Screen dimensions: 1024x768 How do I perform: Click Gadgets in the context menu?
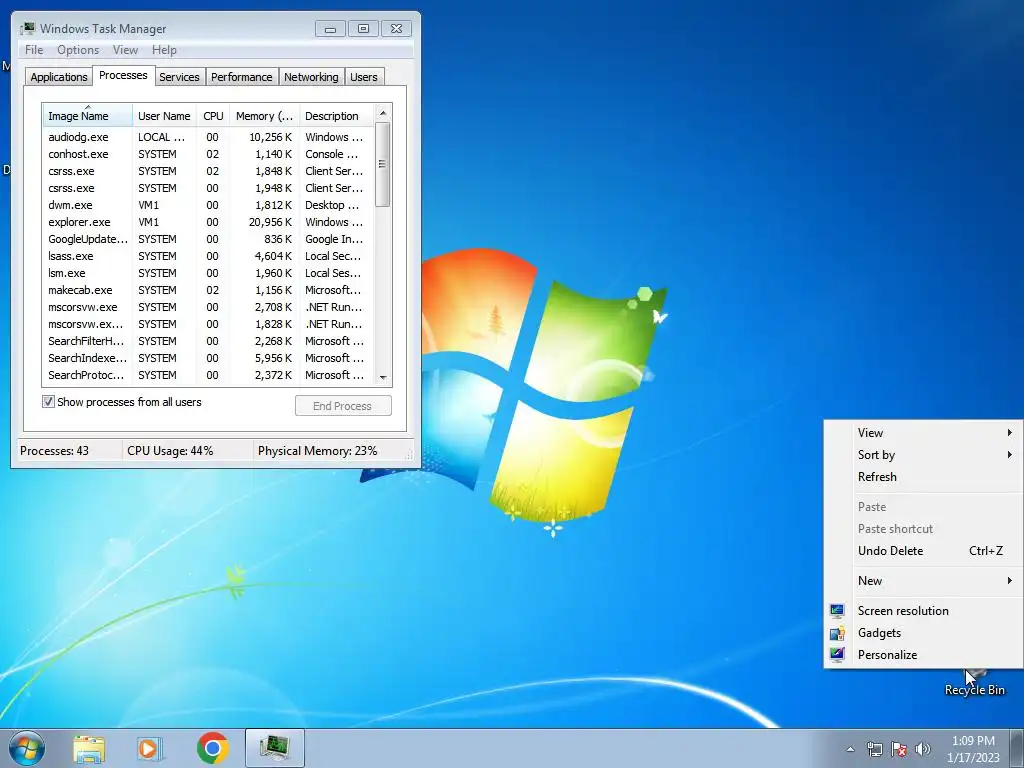point(923,633)
